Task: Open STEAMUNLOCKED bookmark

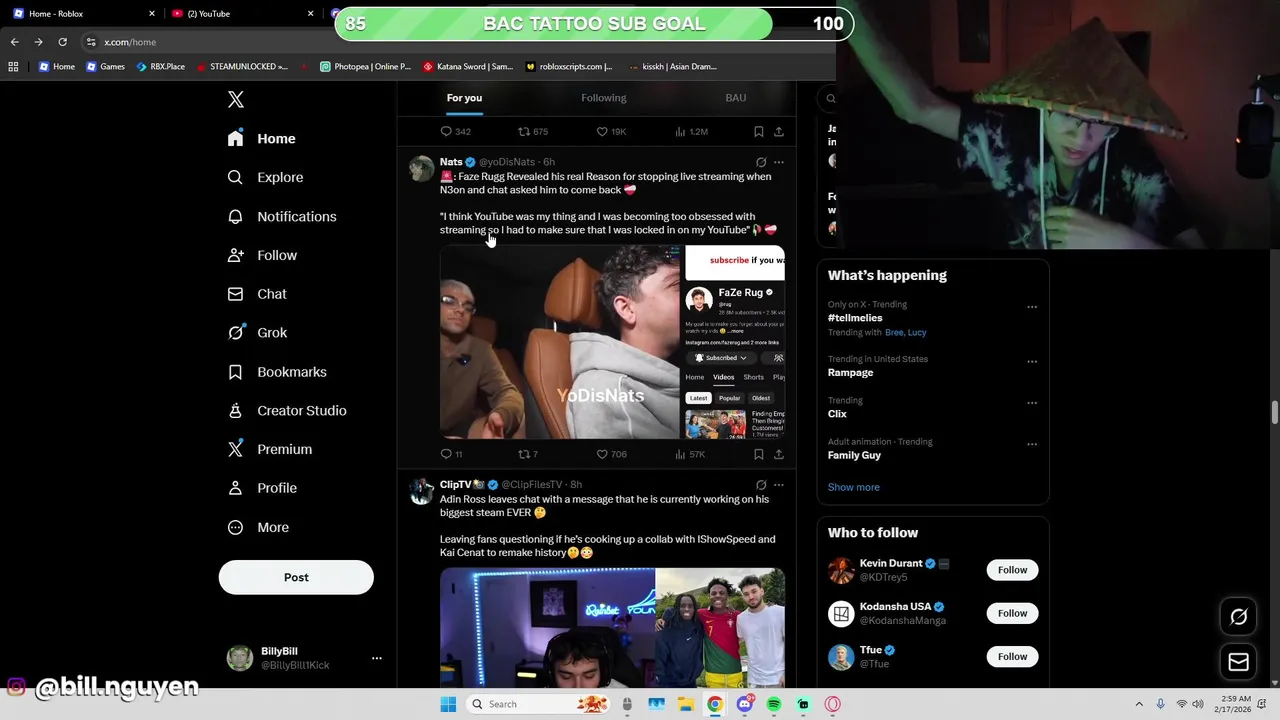Action: pyautogui.click(x=241, y=67)
